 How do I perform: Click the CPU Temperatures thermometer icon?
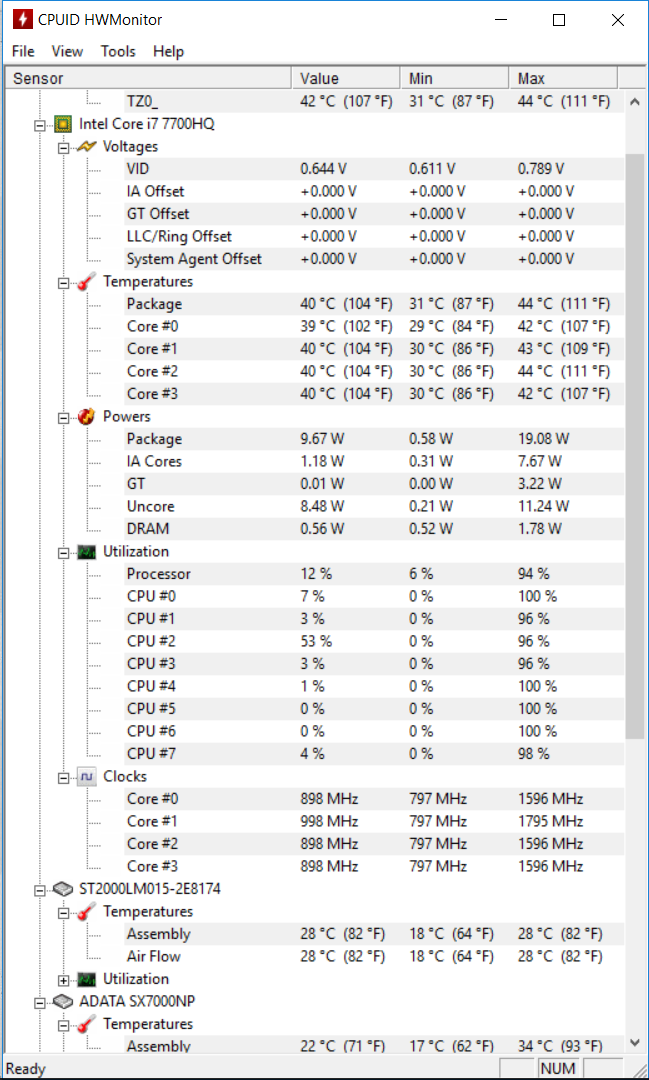87,282
